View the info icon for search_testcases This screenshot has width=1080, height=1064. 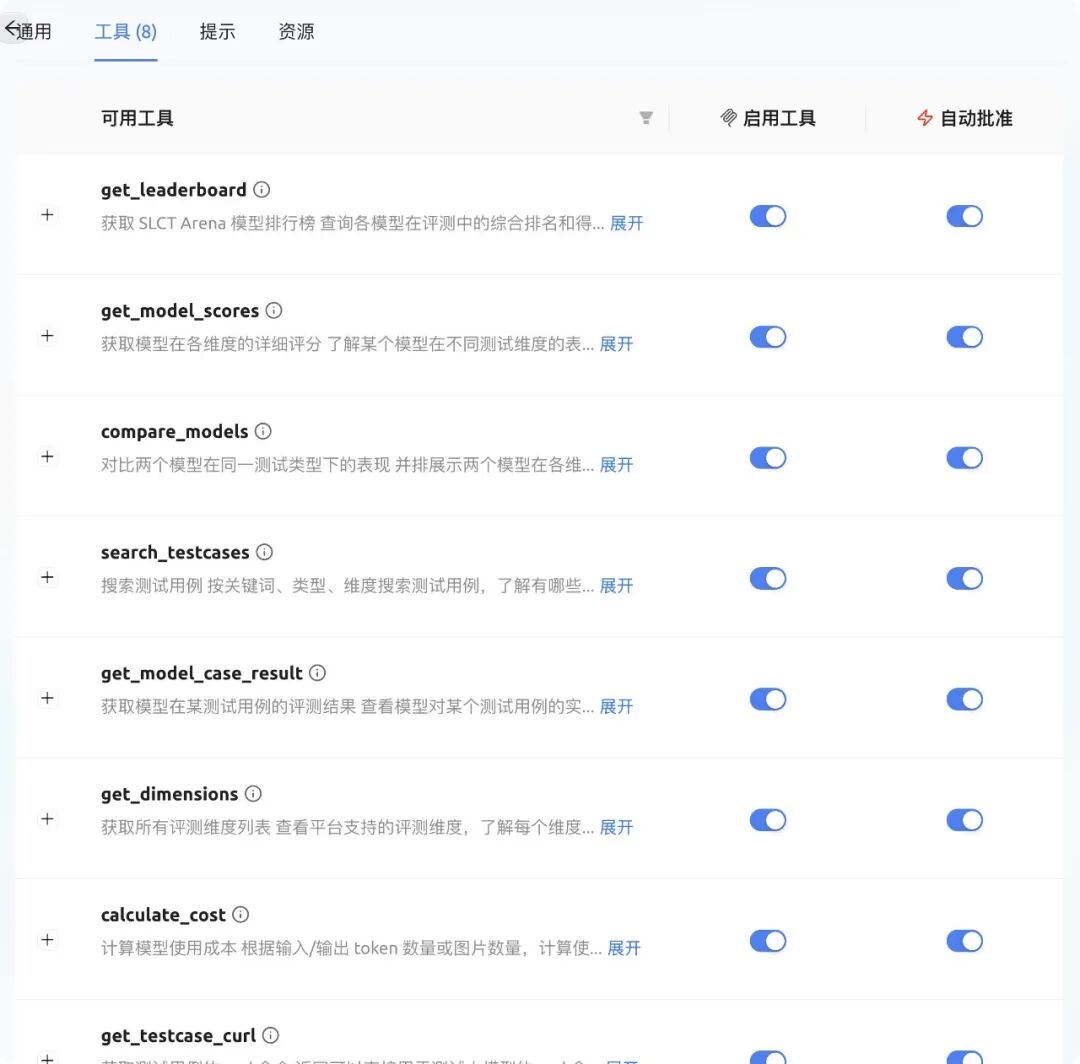(x=264, y=551)
